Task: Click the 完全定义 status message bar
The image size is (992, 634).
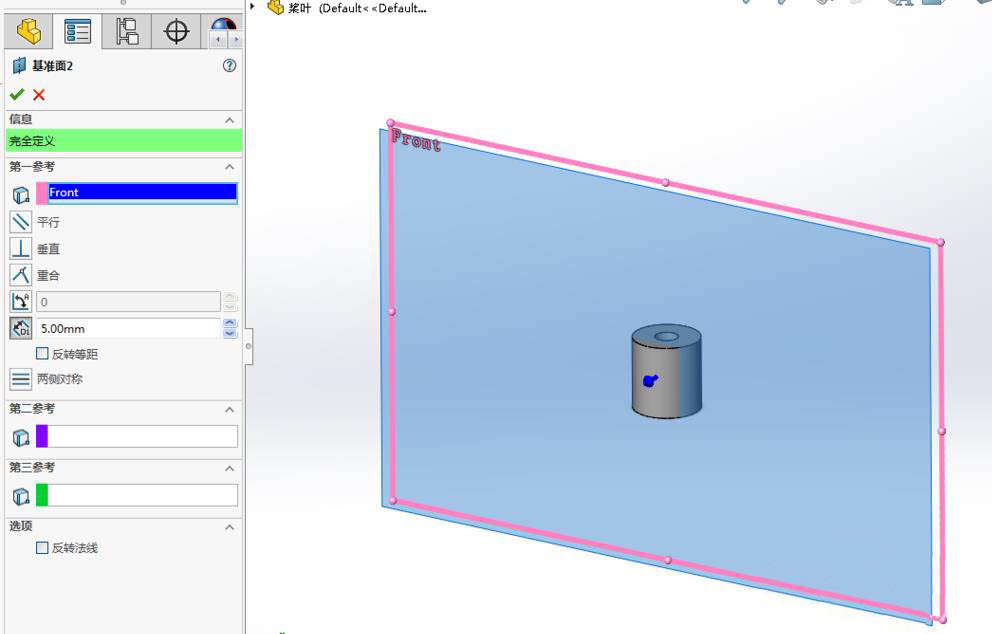Action: [122, 140]
